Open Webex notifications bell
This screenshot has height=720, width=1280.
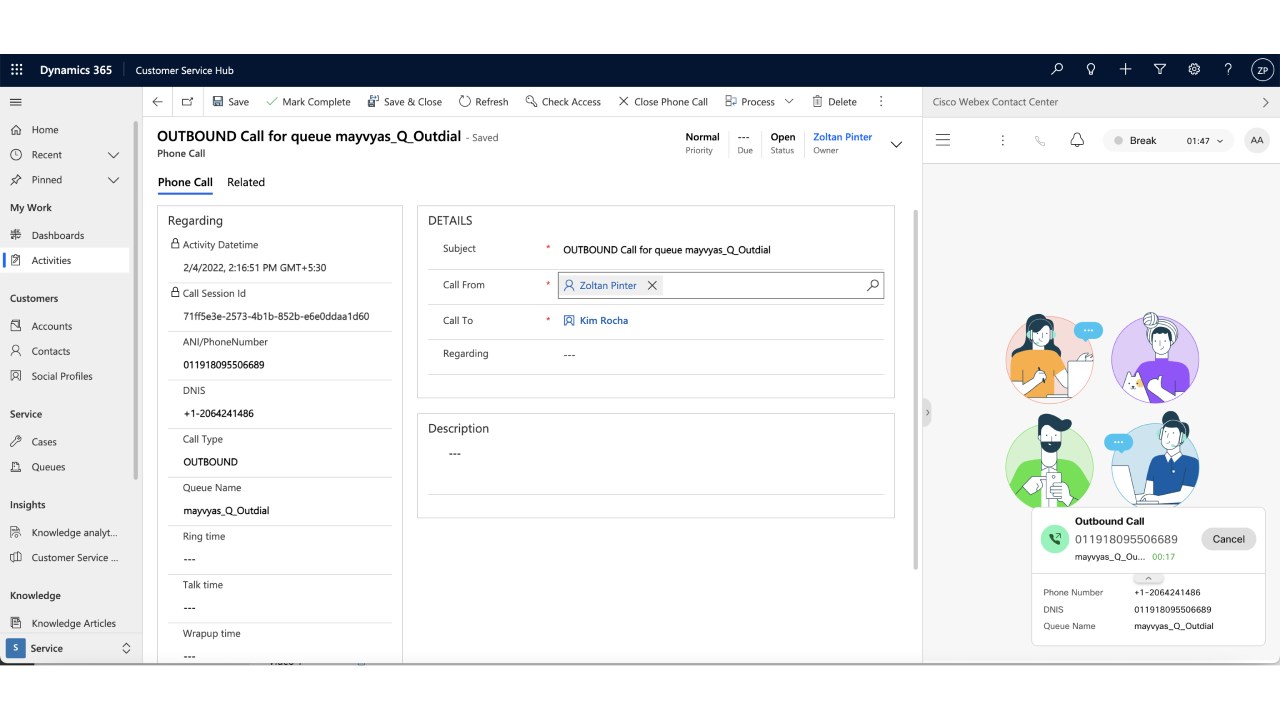coord(1077,141)
